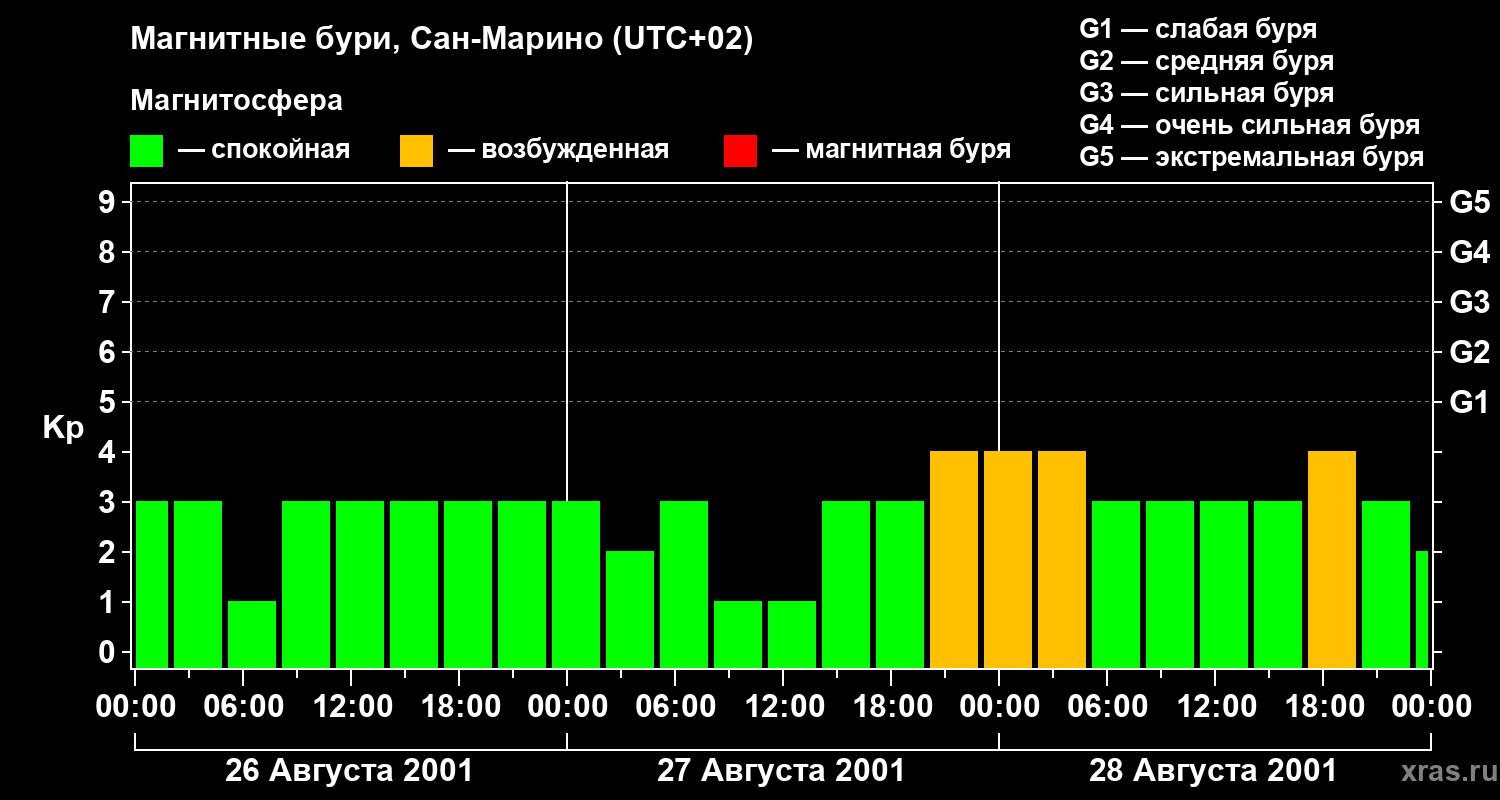Click the narrow Kp 2 bar at chart's end
Image resolution: width=1500 pixels, height=800 pixels.
click(x=1422, y=609)
